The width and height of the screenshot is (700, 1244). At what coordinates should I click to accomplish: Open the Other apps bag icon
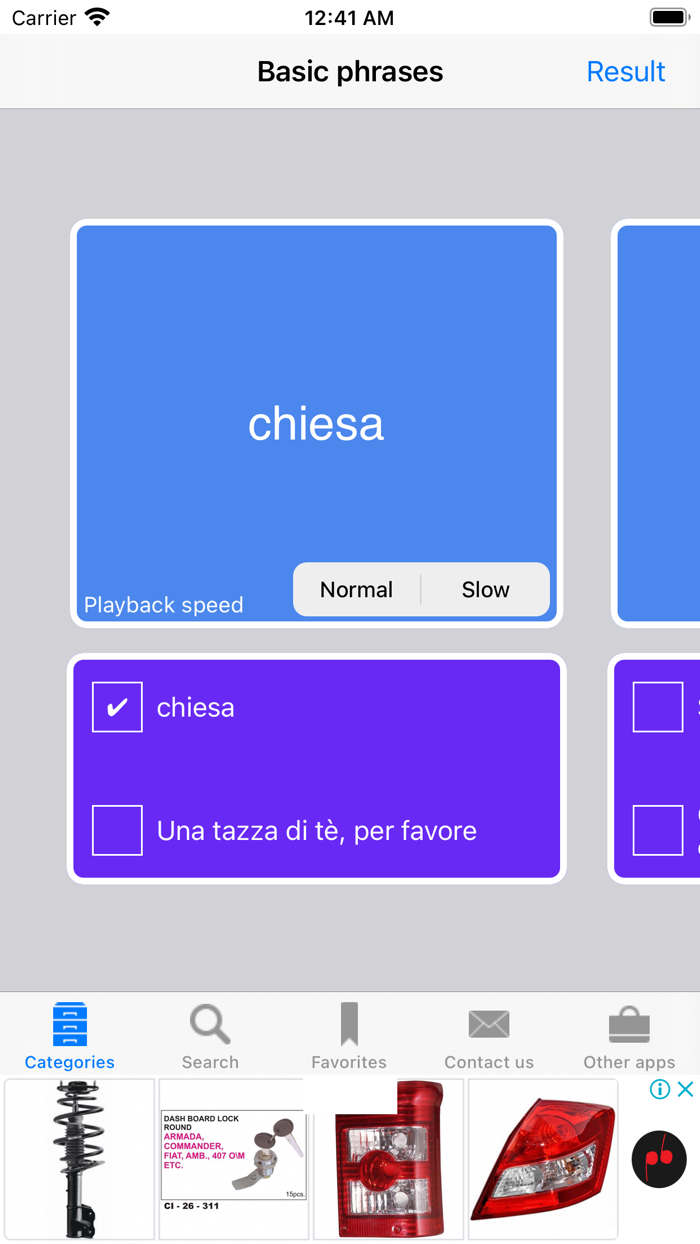[x=628, y=1023]
